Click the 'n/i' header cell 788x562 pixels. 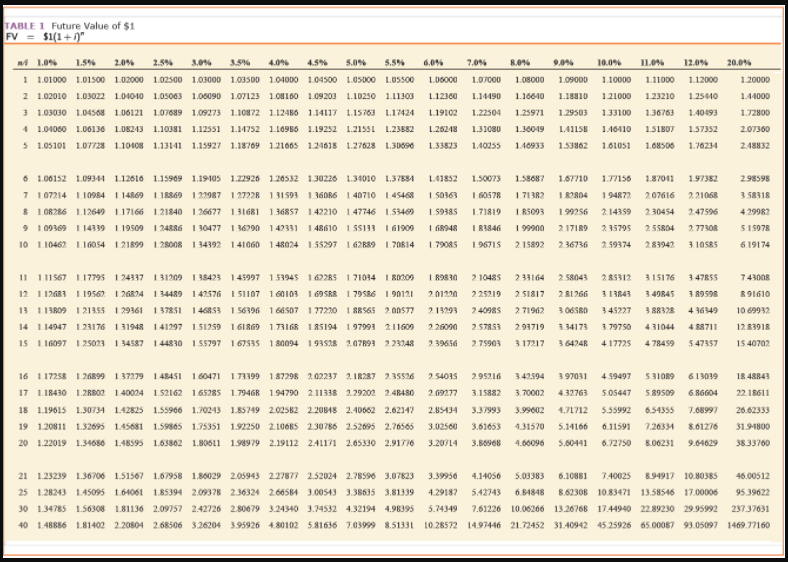click(x=22, y=63)
